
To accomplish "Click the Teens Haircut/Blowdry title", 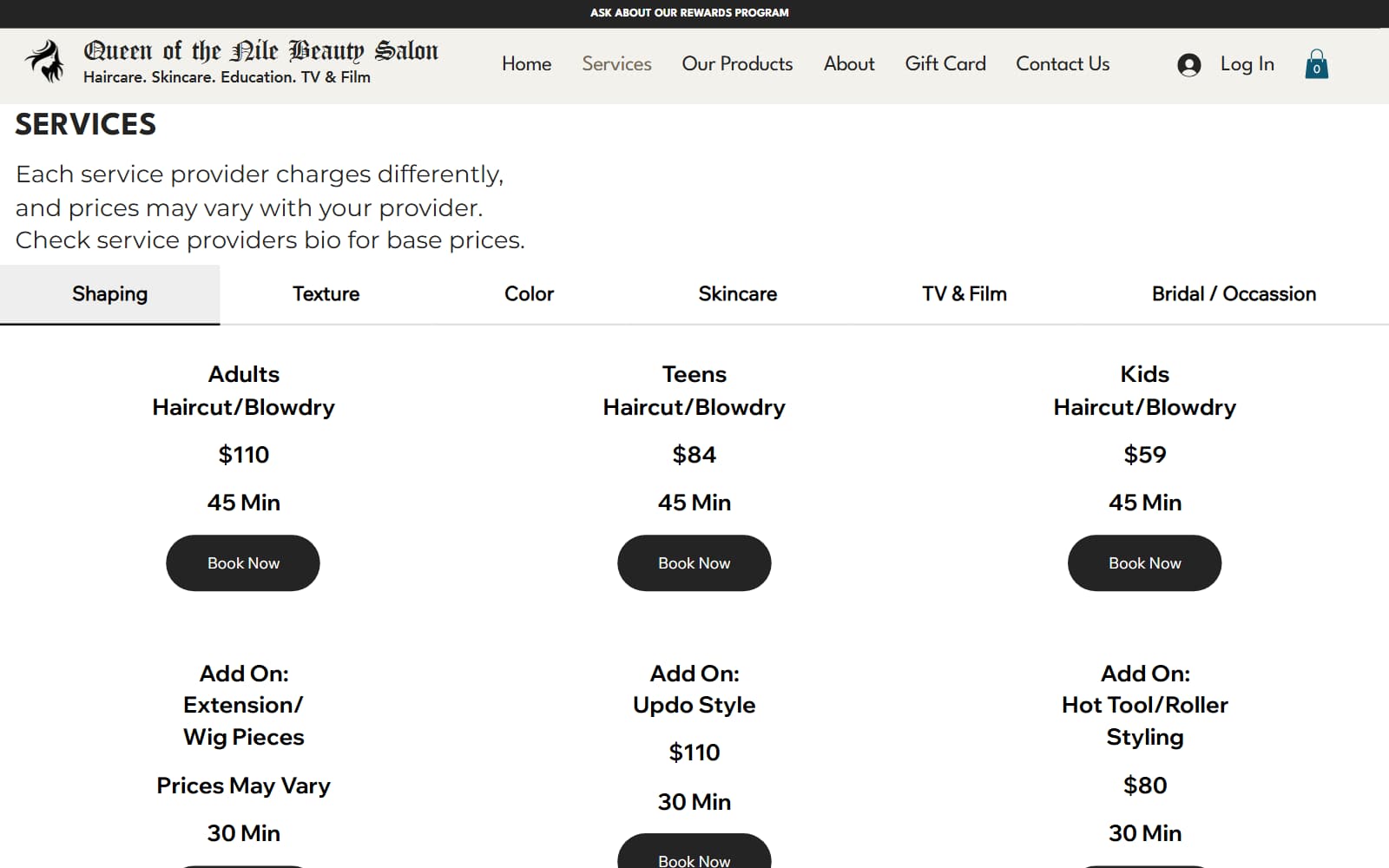I will click(694, 391).
